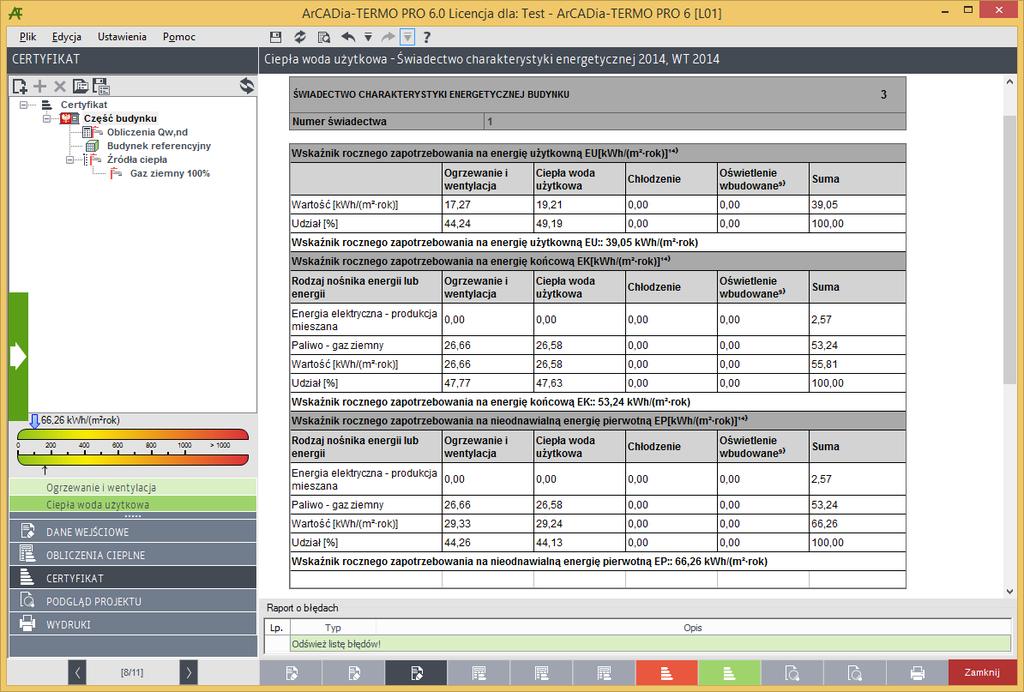The height and width of the screenshot is (692, 1024).
Task: Select Część budynku tree item
Action: point(120,118)
